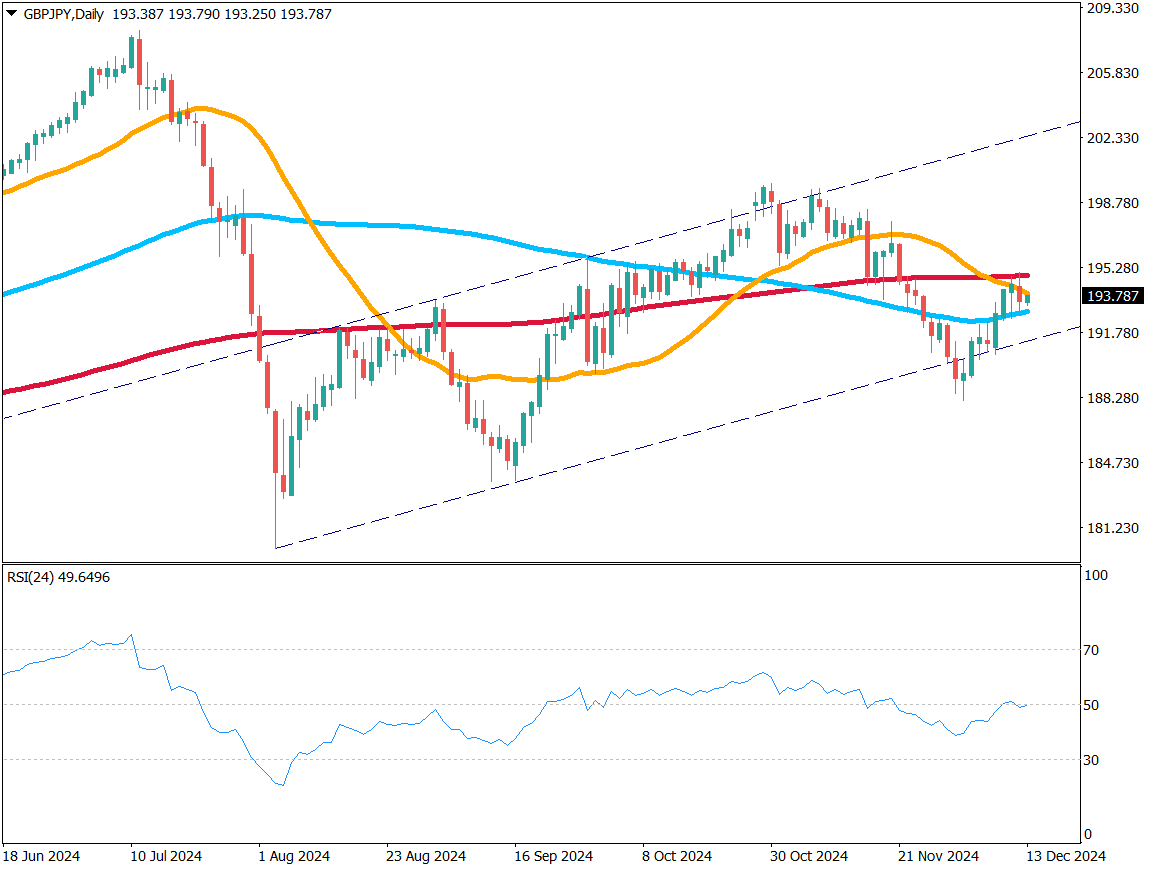
Task: Select the RSI 100 scale label
Action: point(1097,576)
